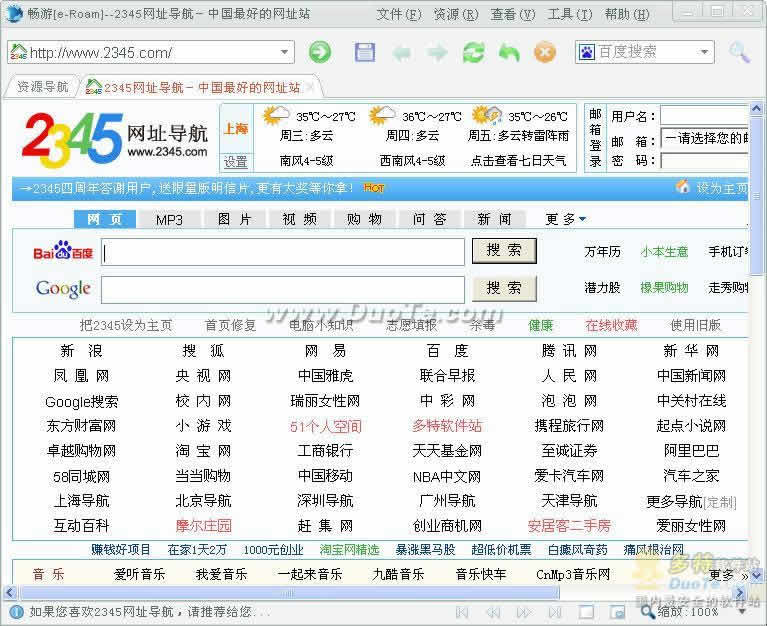Click the Baidu logo beside search box

pyautogui.click(x=63, y=250)
